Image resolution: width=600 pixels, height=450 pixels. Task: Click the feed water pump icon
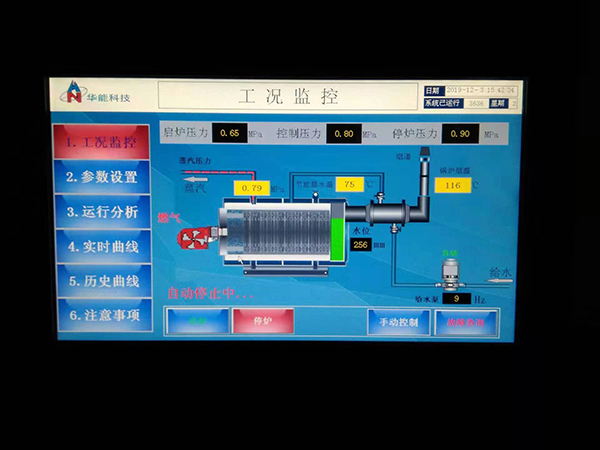coord(450,274)
